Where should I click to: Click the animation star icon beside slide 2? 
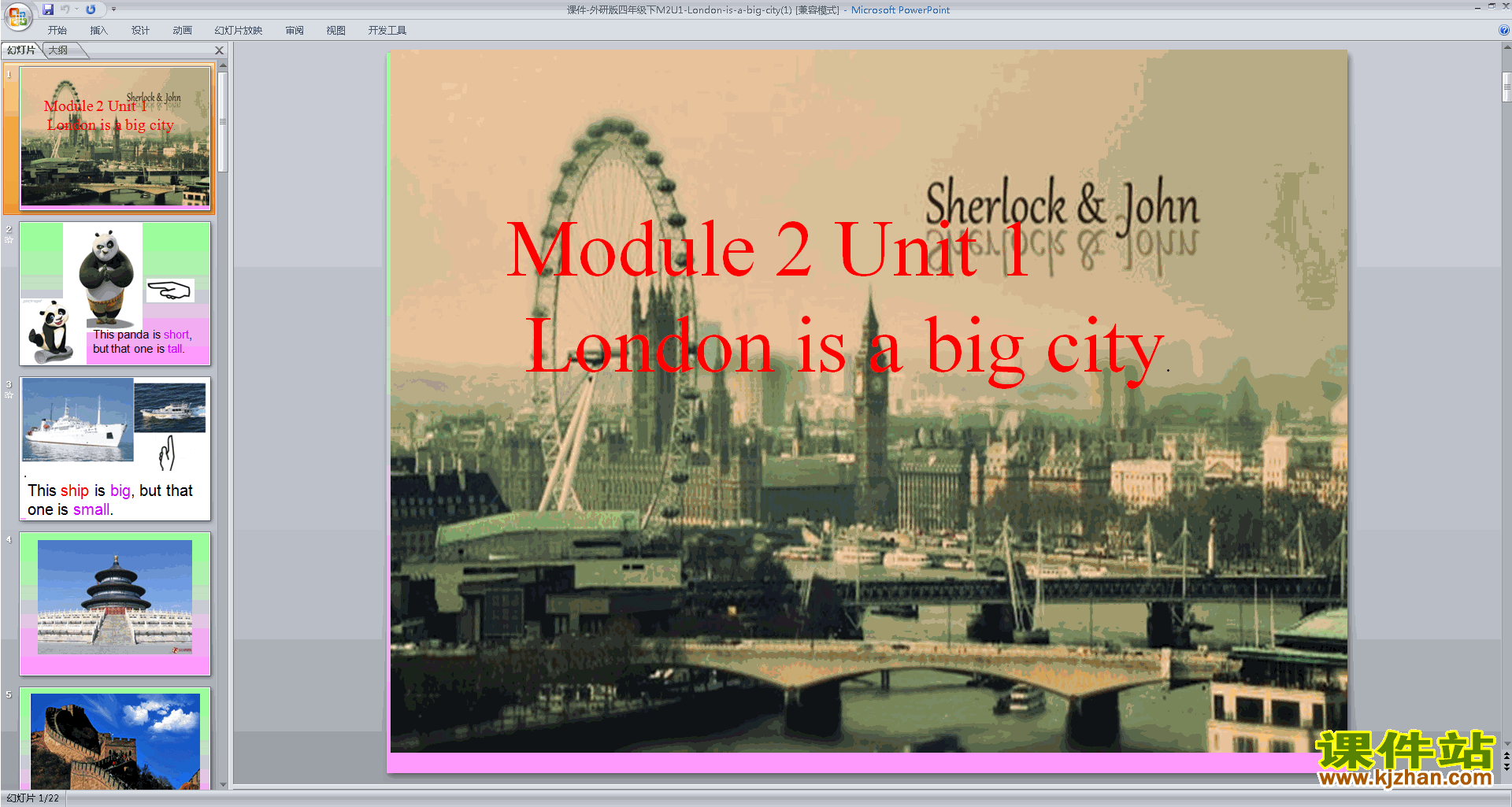point(9,240)
